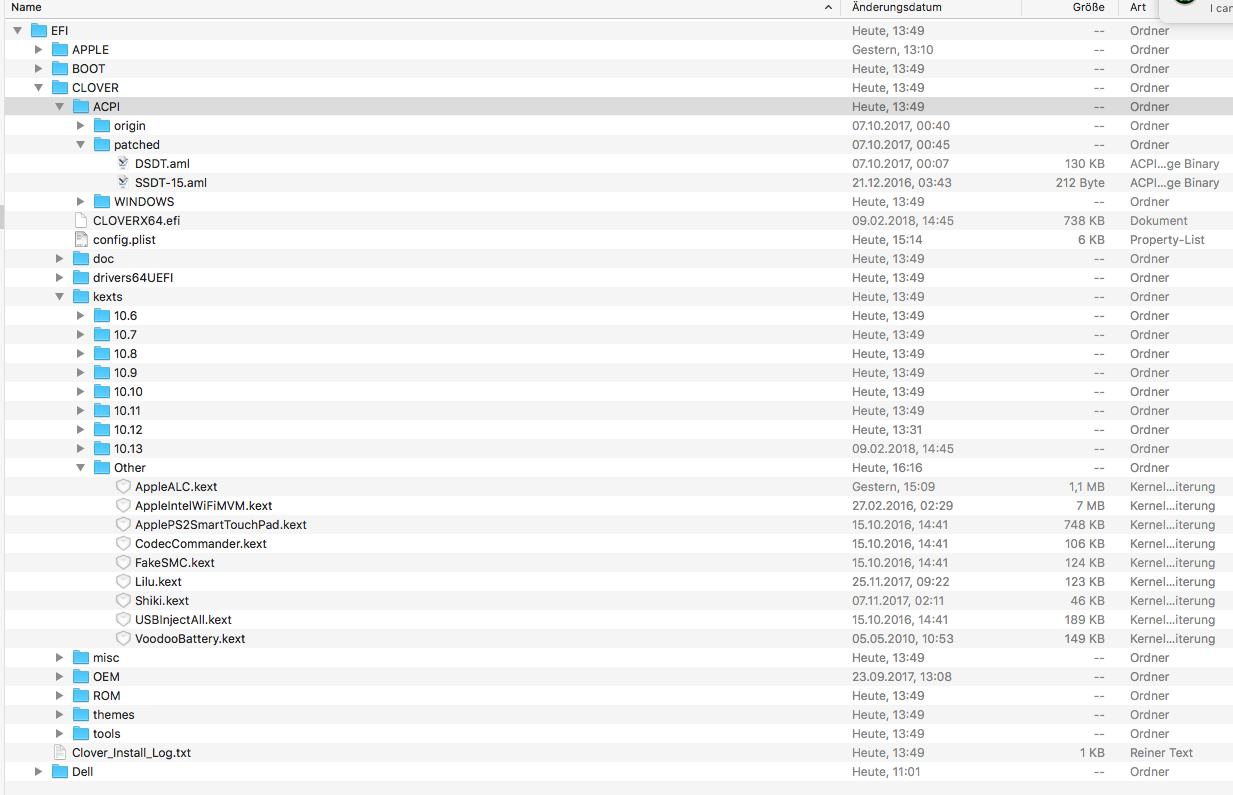1233x795 pixels.
Task: Click date '23.09.2017, 13:08' of OEM
Action: (902, 677)
